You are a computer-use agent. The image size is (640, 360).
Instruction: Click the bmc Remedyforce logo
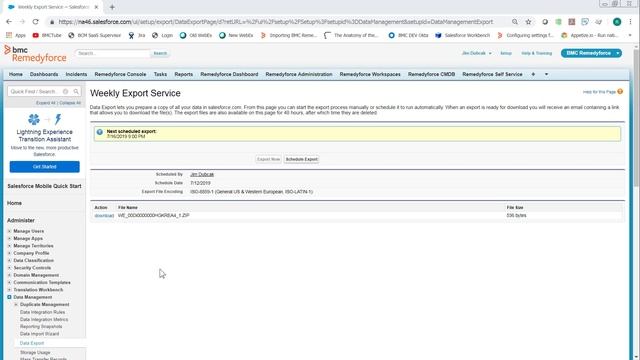click(35, 54)
